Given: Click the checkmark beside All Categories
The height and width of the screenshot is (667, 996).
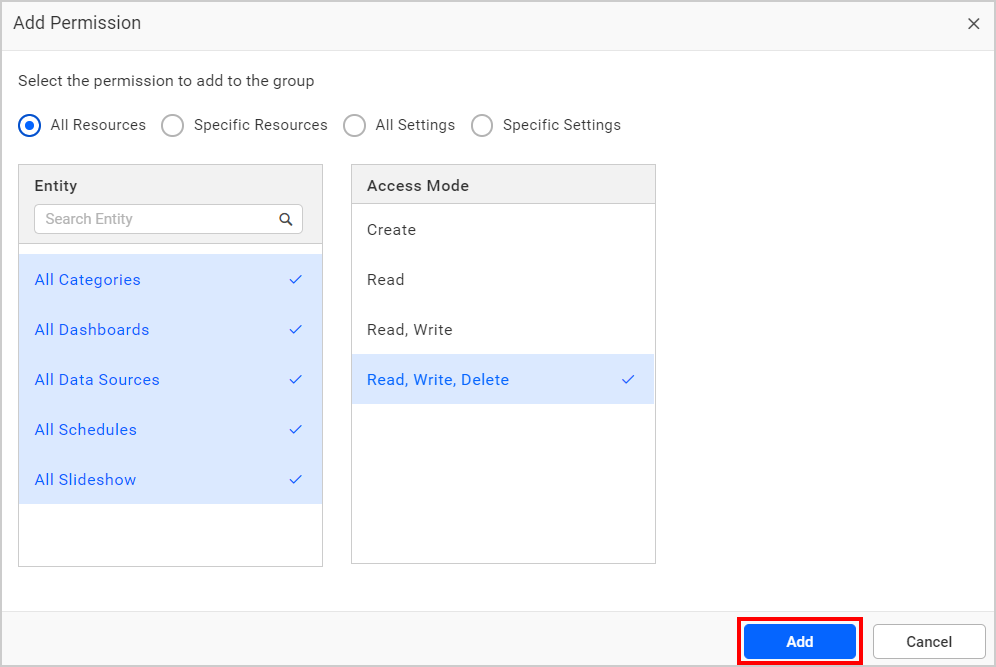Looking at the screenshot, I should coord(295,280).
